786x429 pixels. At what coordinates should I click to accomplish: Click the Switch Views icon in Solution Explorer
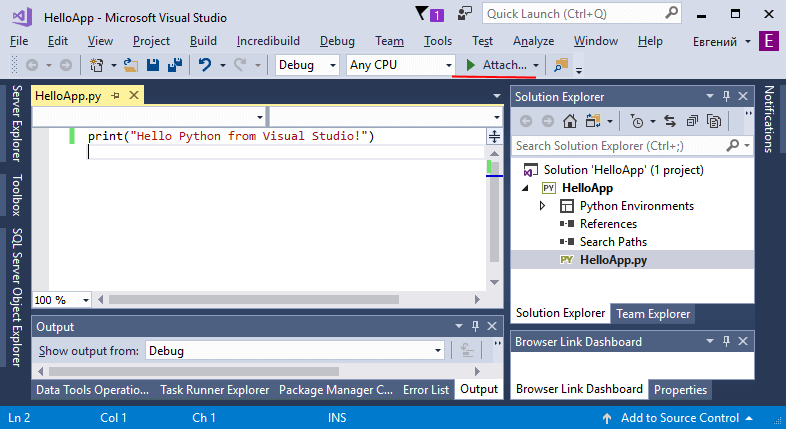click(x=593, y=121)
